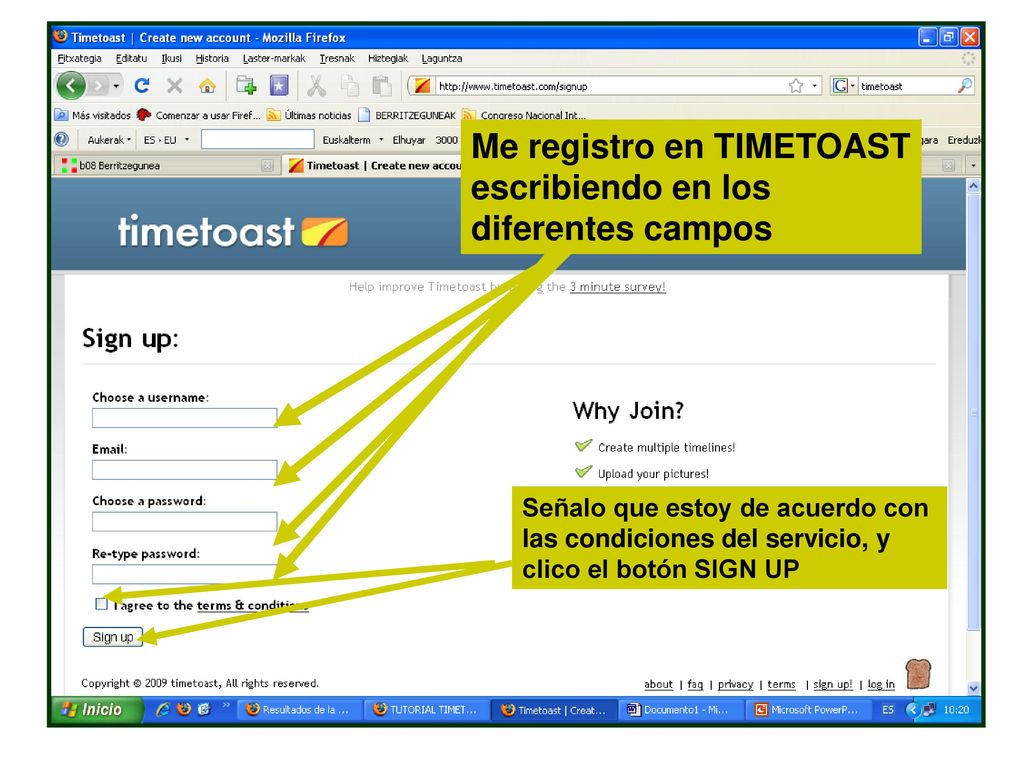The width and height of the screenshot is (1024, 768).
Task: Click the log in footer link
Action: pos(881,684)
